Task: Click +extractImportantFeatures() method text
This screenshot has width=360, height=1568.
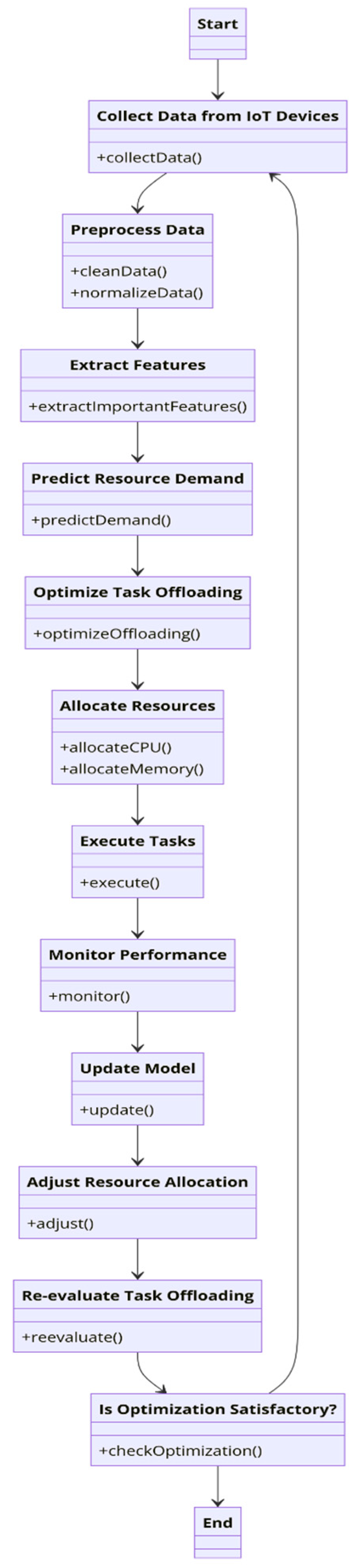Action: (x=137, y=406)
